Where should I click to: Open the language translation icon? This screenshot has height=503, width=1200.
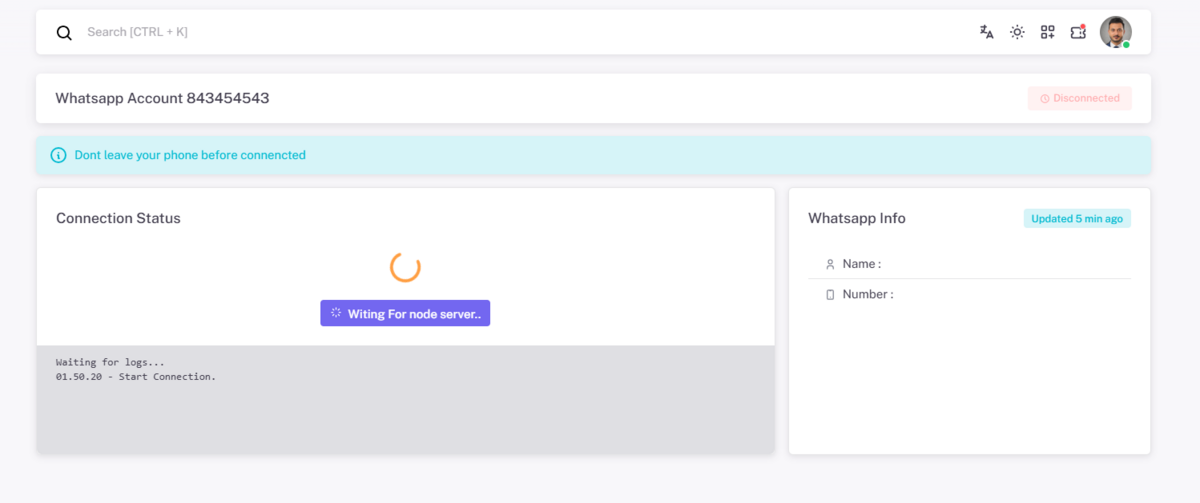click(x=987, y=32)
